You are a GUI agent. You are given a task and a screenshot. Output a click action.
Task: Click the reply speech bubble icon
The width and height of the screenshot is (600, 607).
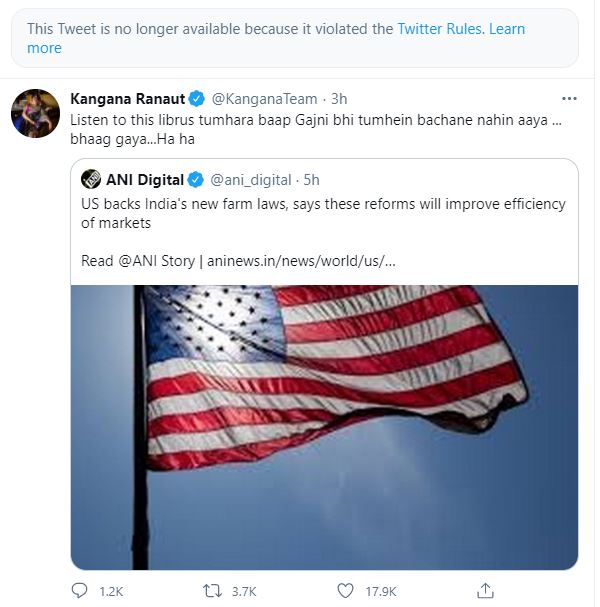(79, 591)
